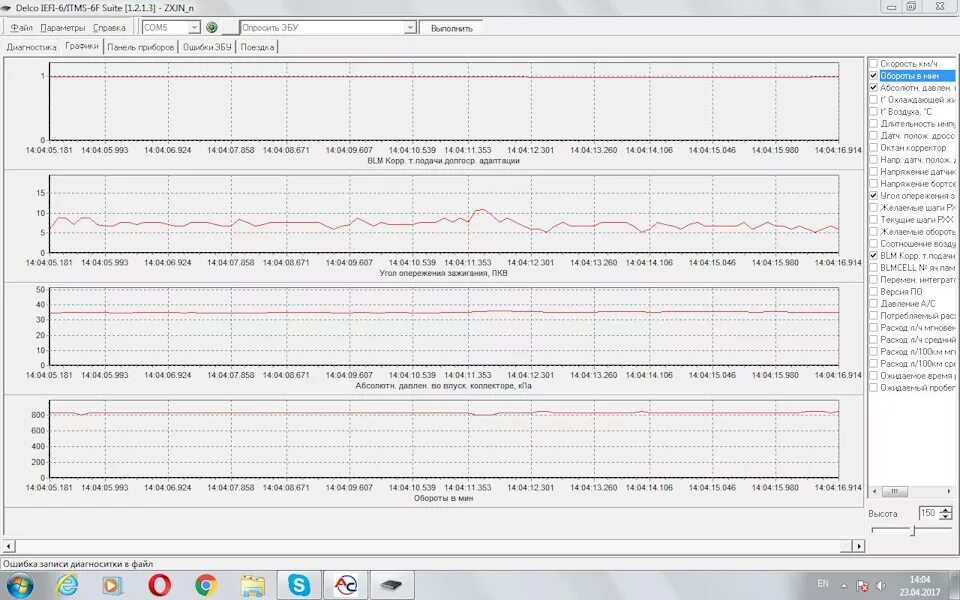Viewport: 960px width, 600px height.
Task: Expand the Опросить ЭБУ command dropdown
Action: [x=410, y=28]
